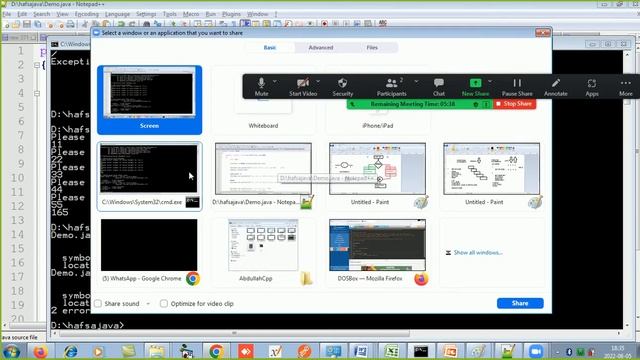640x360 pixels.
Task: Click the tray clock showing date
Action: point(619,352)
